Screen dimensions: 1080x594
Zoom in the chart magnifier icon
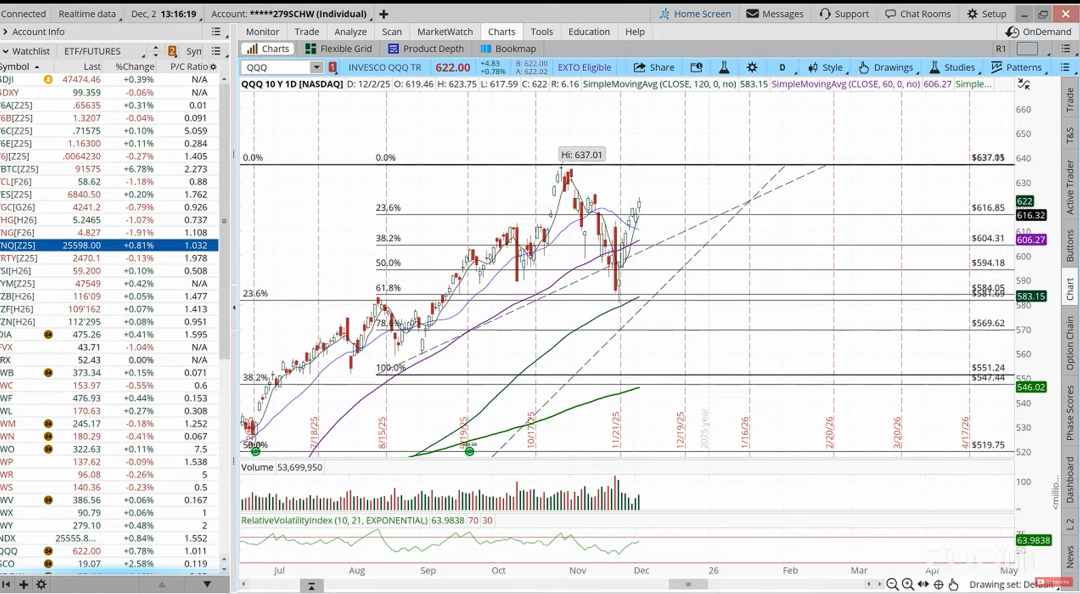pos(908,584)
